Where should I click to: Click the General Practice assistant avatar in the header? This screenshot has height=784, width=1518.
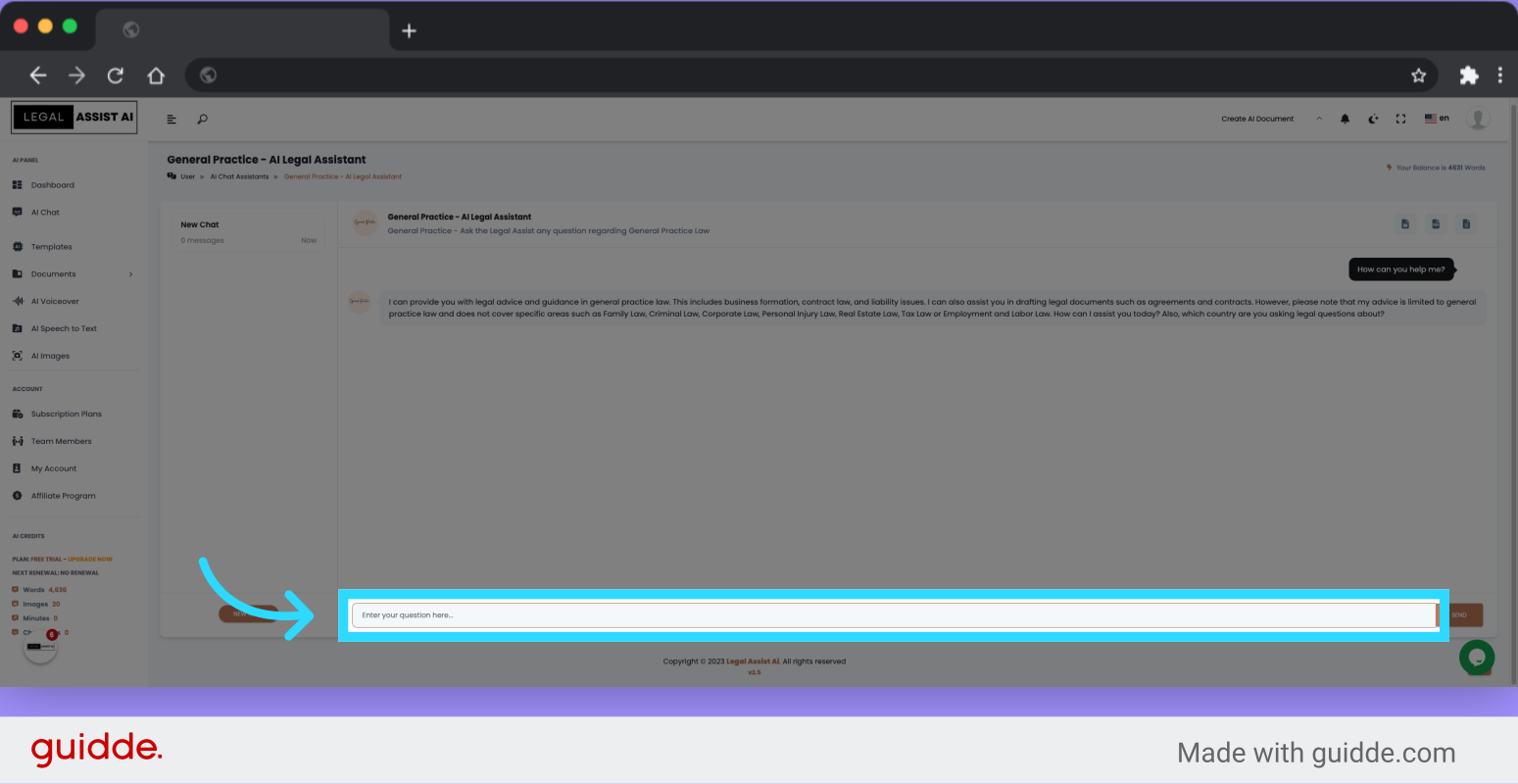365,223
